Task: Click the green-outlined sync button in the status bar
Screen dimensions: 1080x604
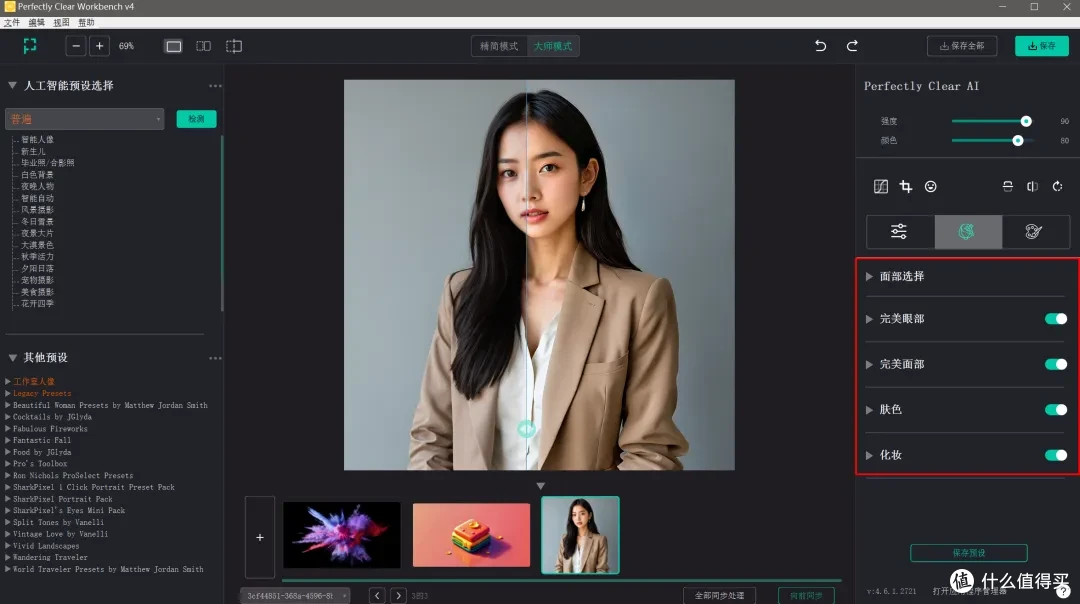Action: pos(806,596)
